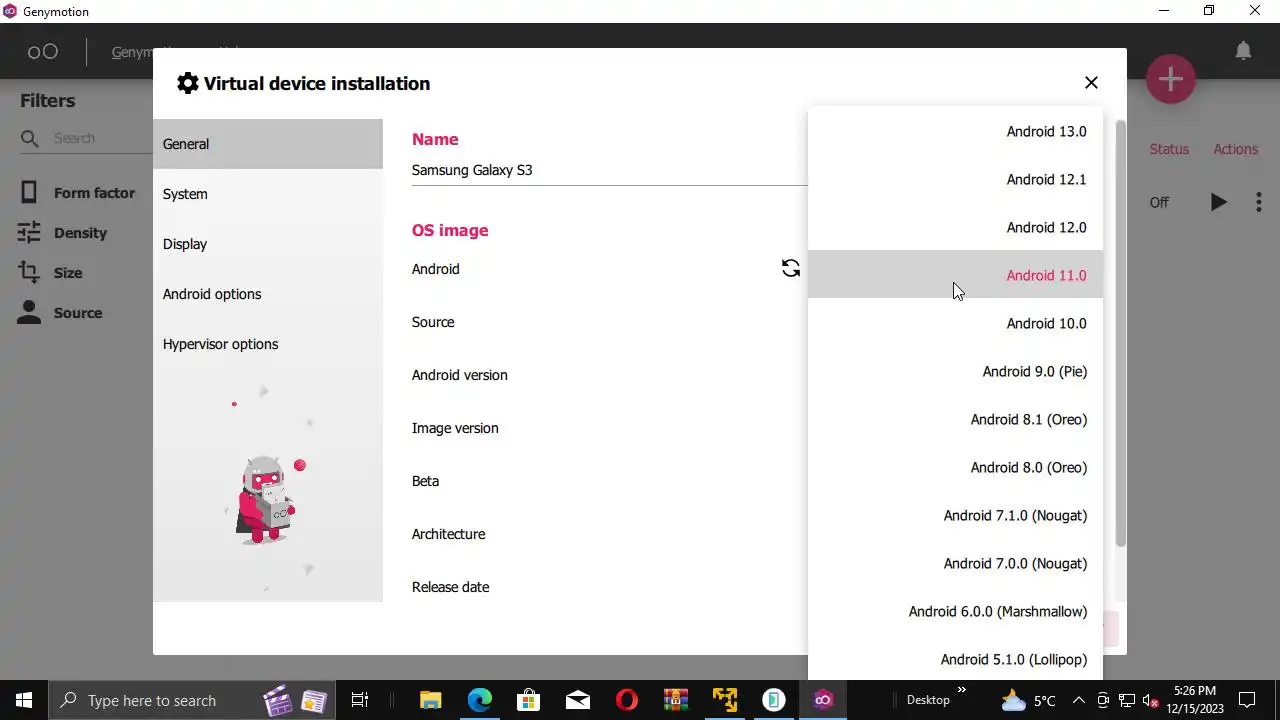Click the Genymotion taskbar icon

pos(823,700)
